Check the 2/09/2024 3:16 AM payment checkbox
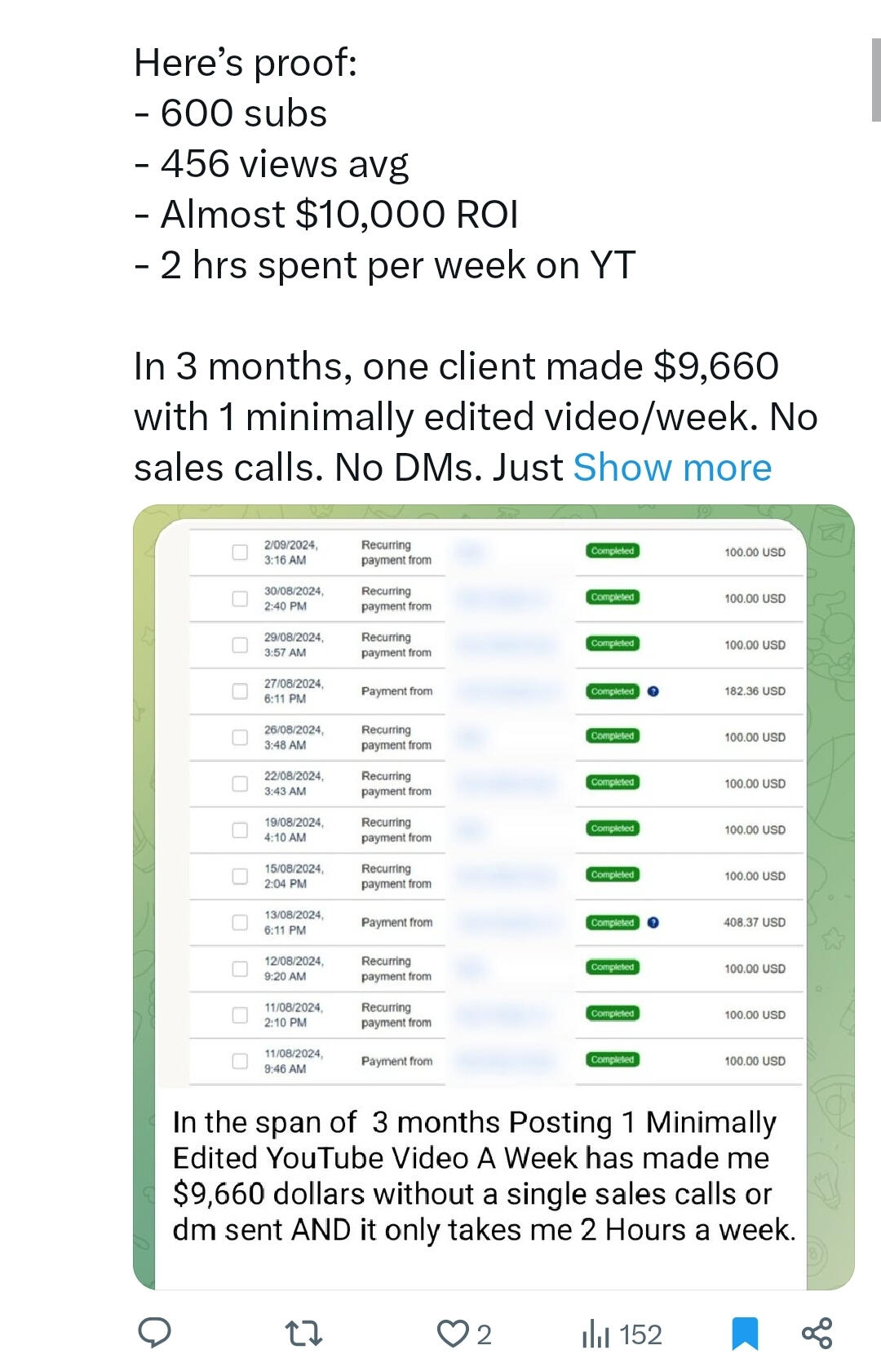 pos(240,553)
